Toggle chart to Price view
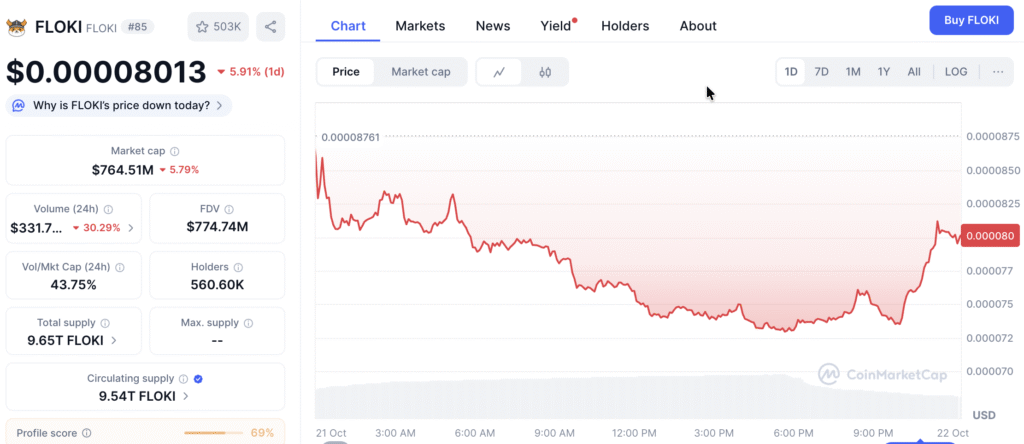The height and width of the screenshot is (444, 1024). [x=346, y=72]
